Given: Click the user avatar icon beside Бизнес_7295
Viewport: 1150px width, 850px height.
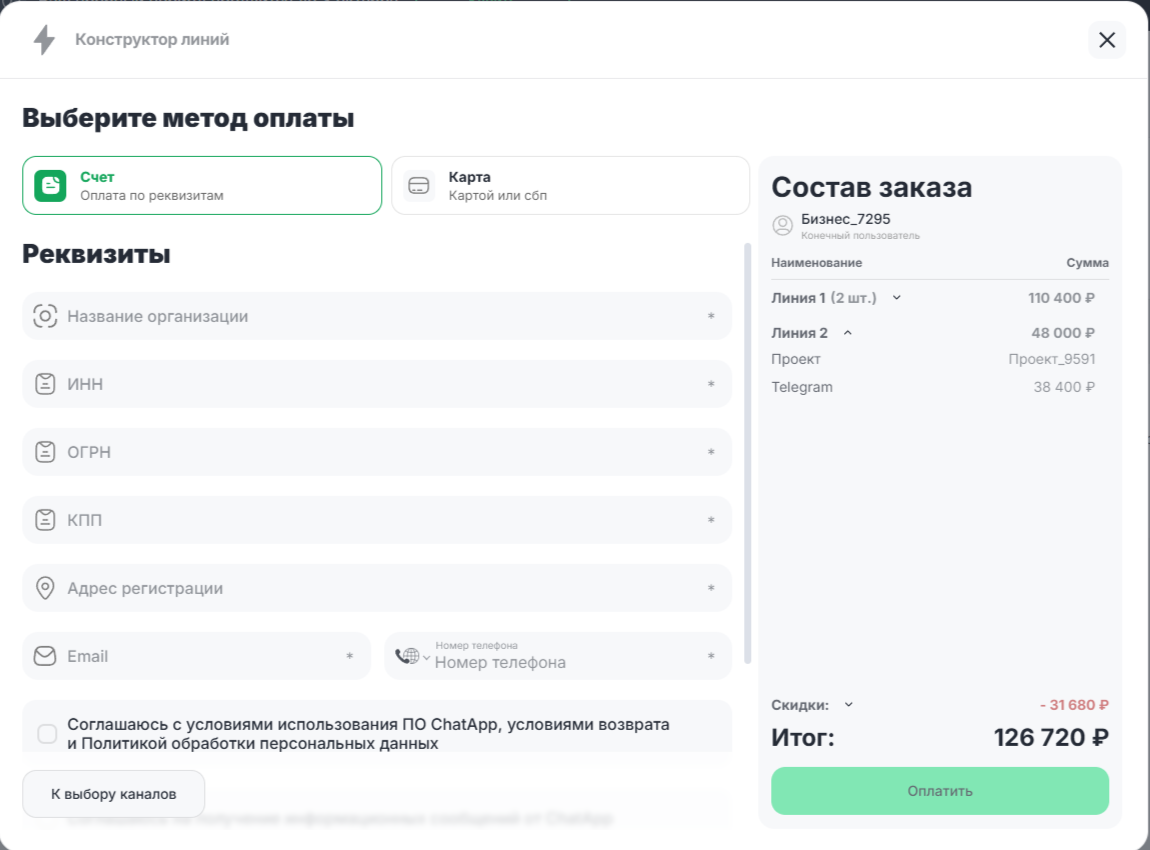Looking at the screenshot, I should click(783, 226).
